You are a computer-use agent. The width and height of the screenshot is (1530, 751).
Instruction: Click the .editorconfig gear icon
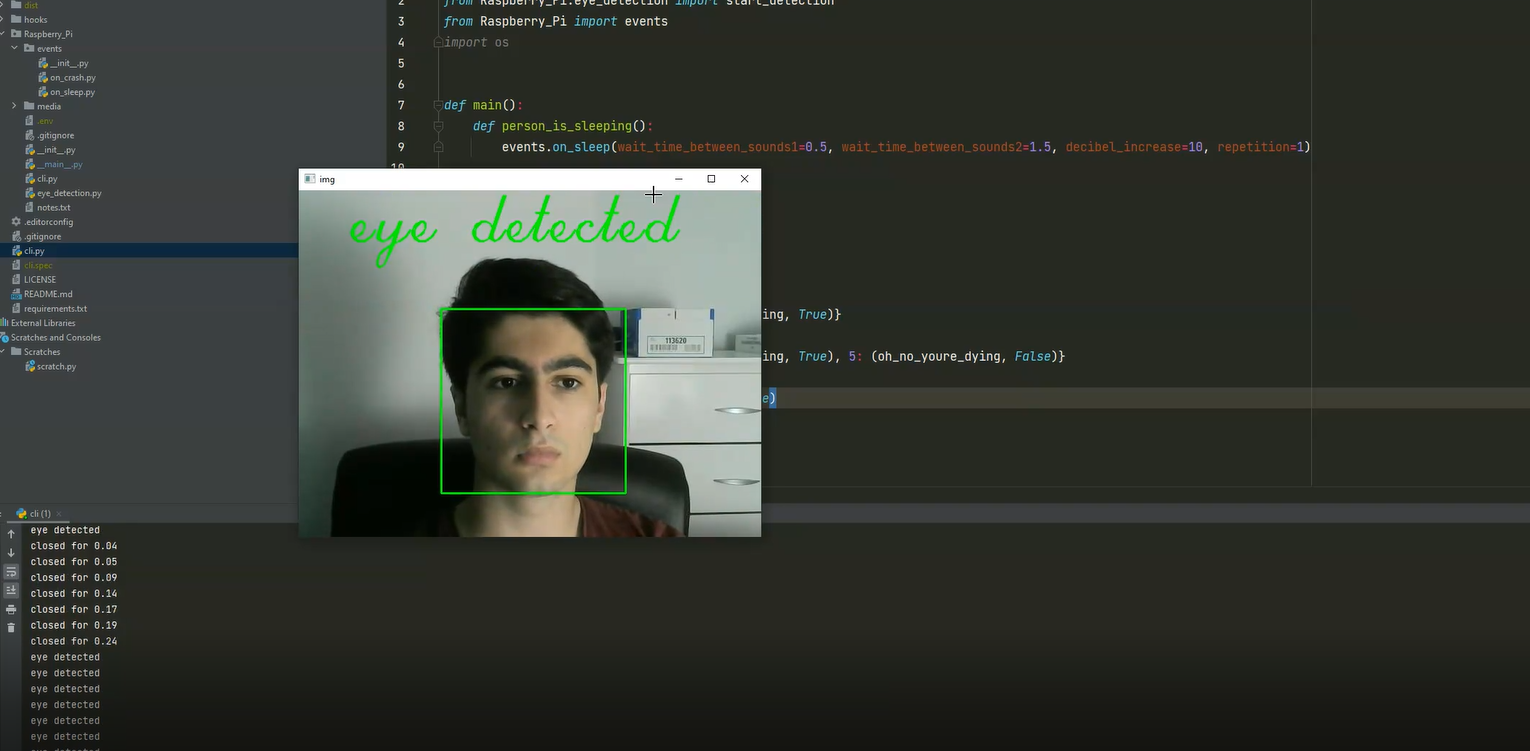pyautogui.click(x=16, y=222)
